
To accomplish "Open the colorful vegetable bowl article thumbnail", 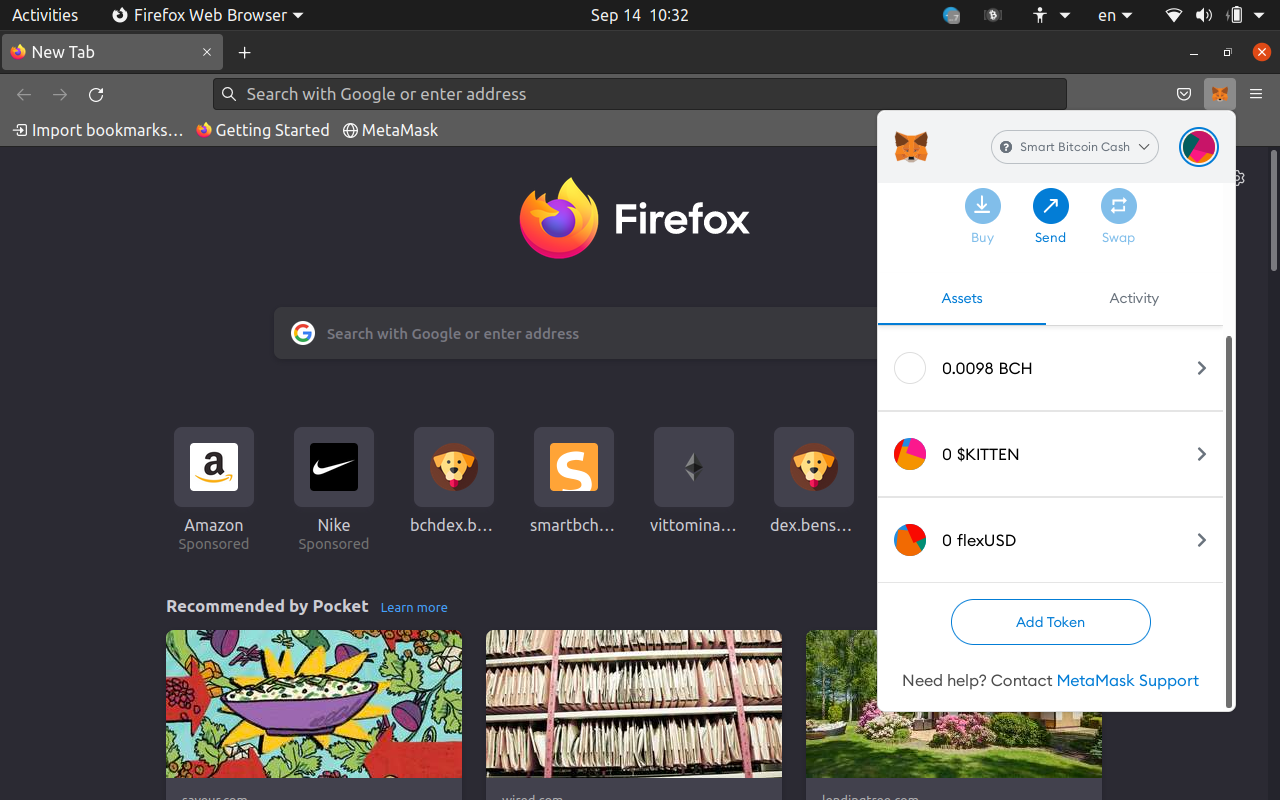I will 314,704.
